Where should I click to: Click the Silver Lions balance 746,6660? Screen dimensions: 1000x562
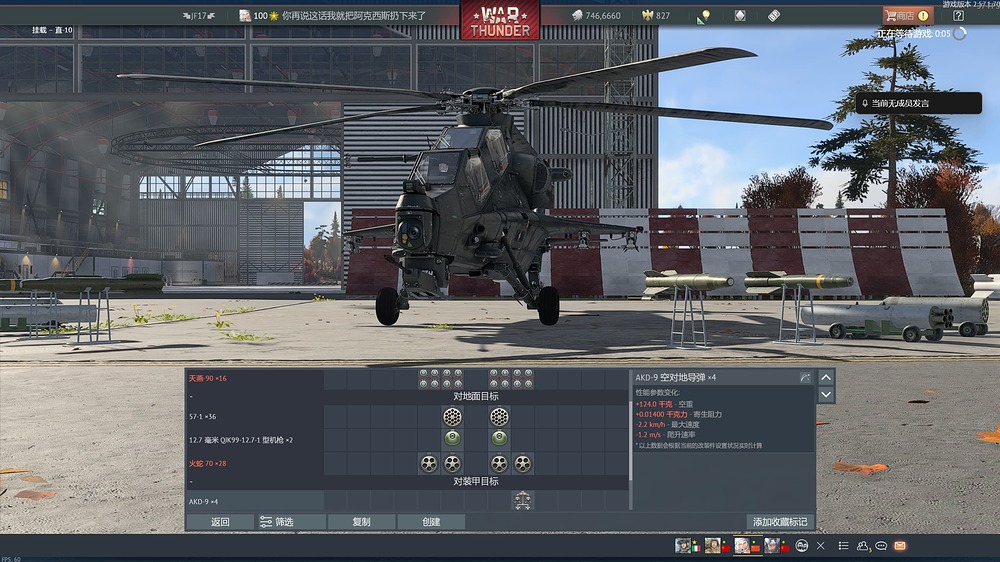click(x=596, y=15)
